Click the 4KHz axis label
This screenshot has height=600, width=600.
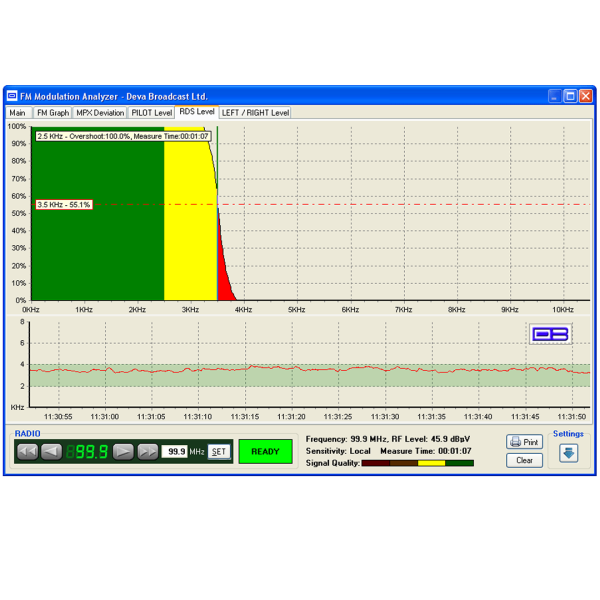pos(243,310)
